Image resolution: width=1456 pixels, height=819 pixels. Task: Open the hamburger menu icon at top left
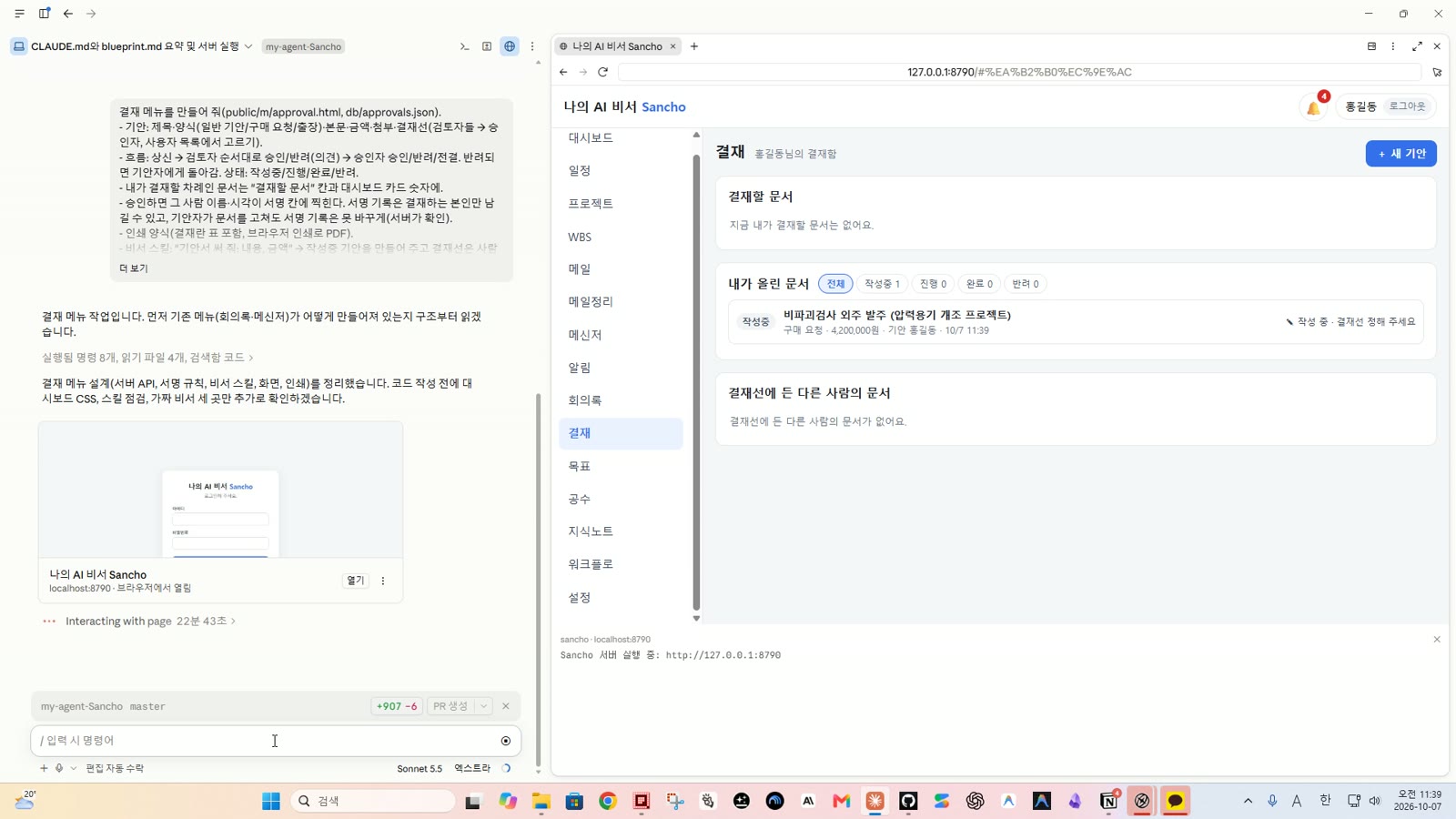click(x=19, y=14)
